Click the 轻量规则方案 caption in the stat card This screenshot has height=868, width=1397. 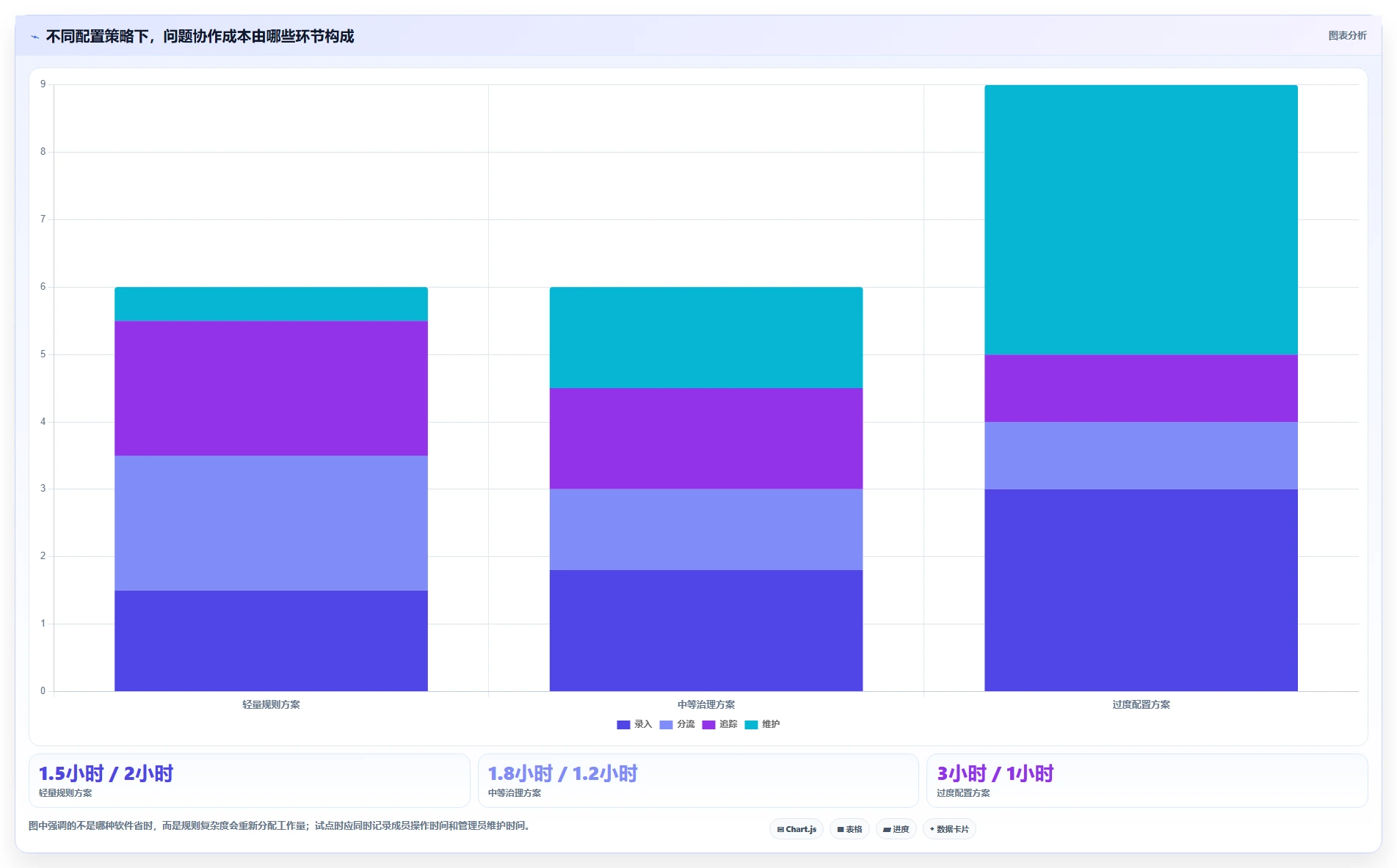pyautogui.click(x=65, y=793)
